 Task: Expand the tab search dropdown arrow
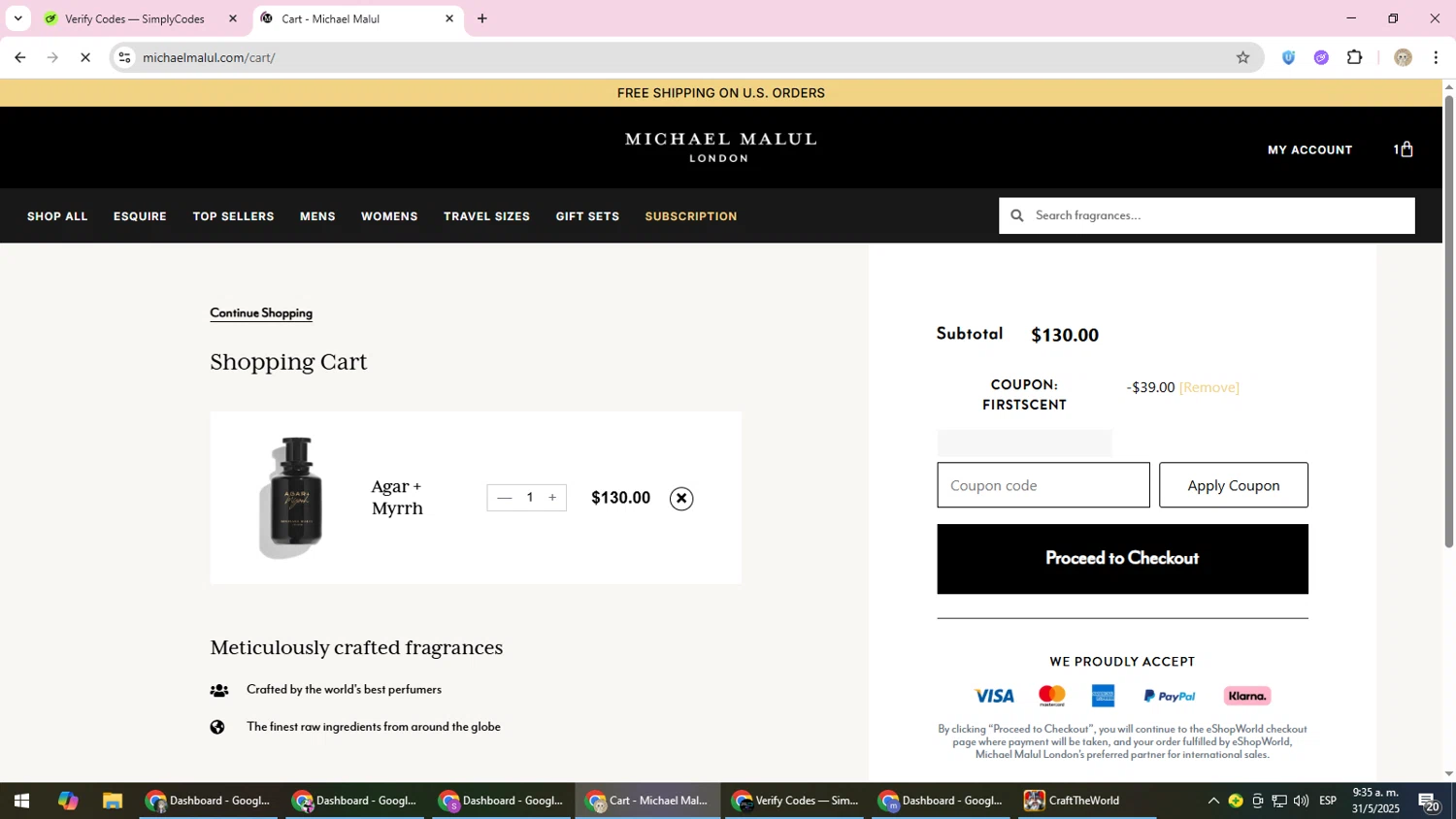(17, 18)
